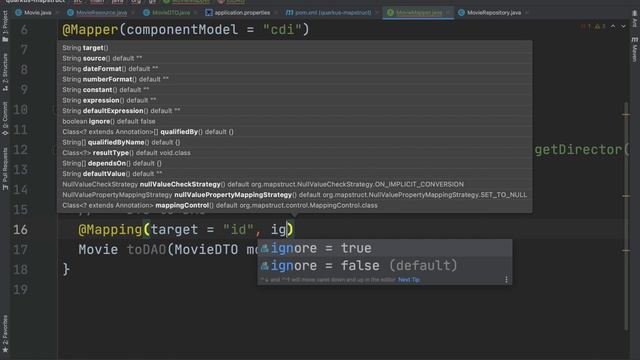Choose 'ignore = true' completion suggestion
The image size is (640, 360).
(384, 248)
